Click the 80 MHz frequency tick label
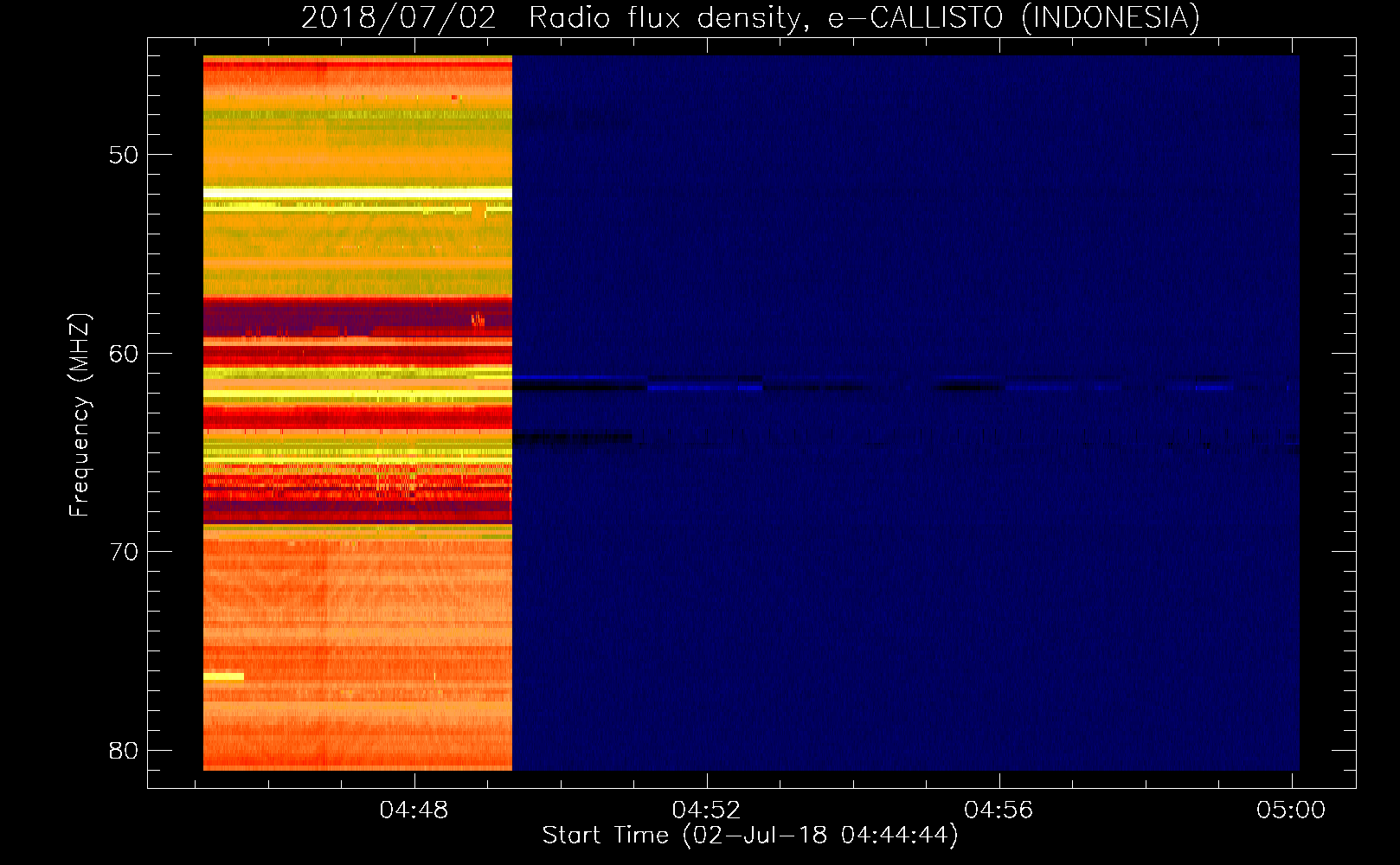Image resolution: width=1400 pixels, height=865 pixels. pyautogui.click(x=124, y=750)
